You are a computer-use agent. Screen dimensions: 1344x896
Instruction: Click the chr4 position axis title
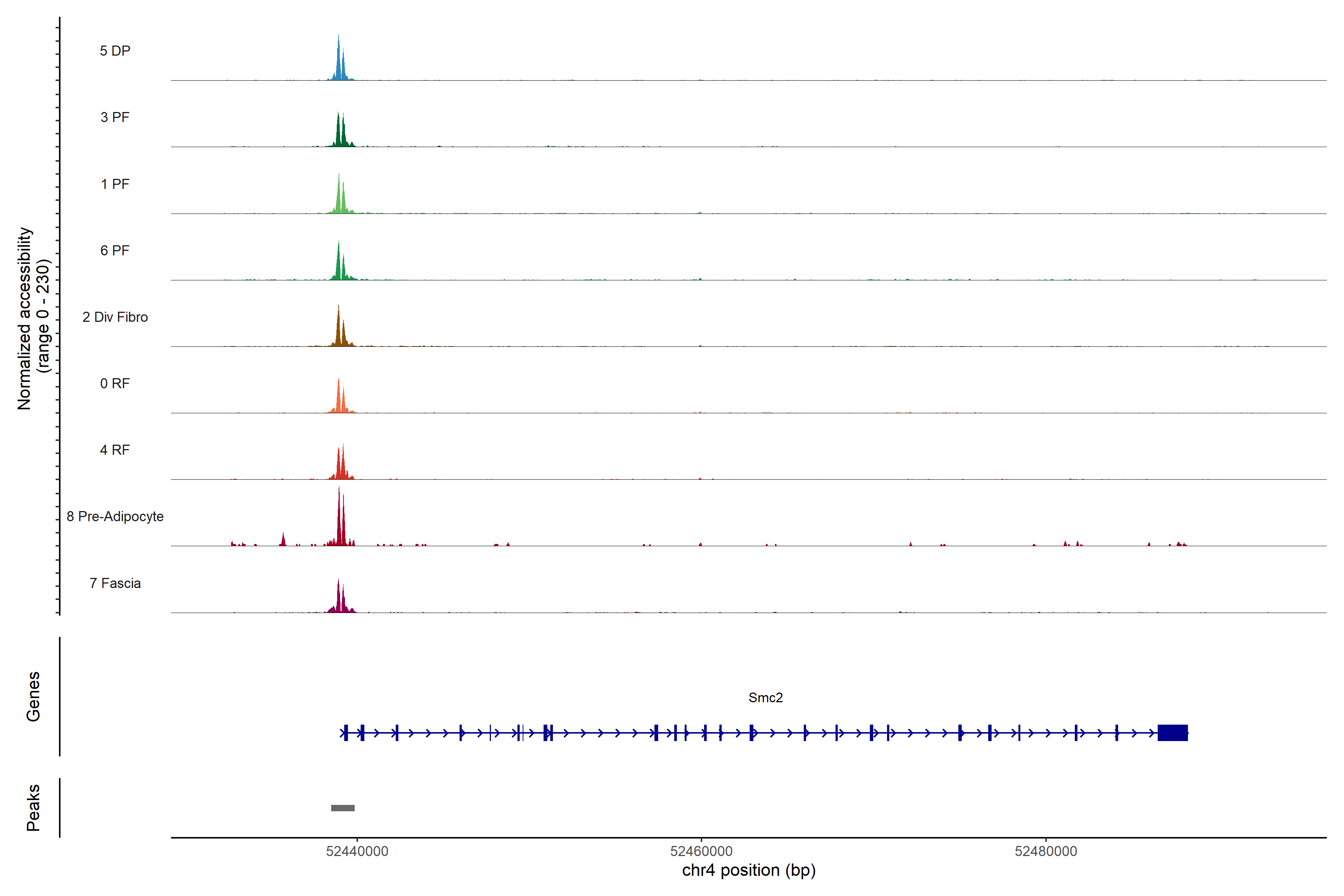749,870
